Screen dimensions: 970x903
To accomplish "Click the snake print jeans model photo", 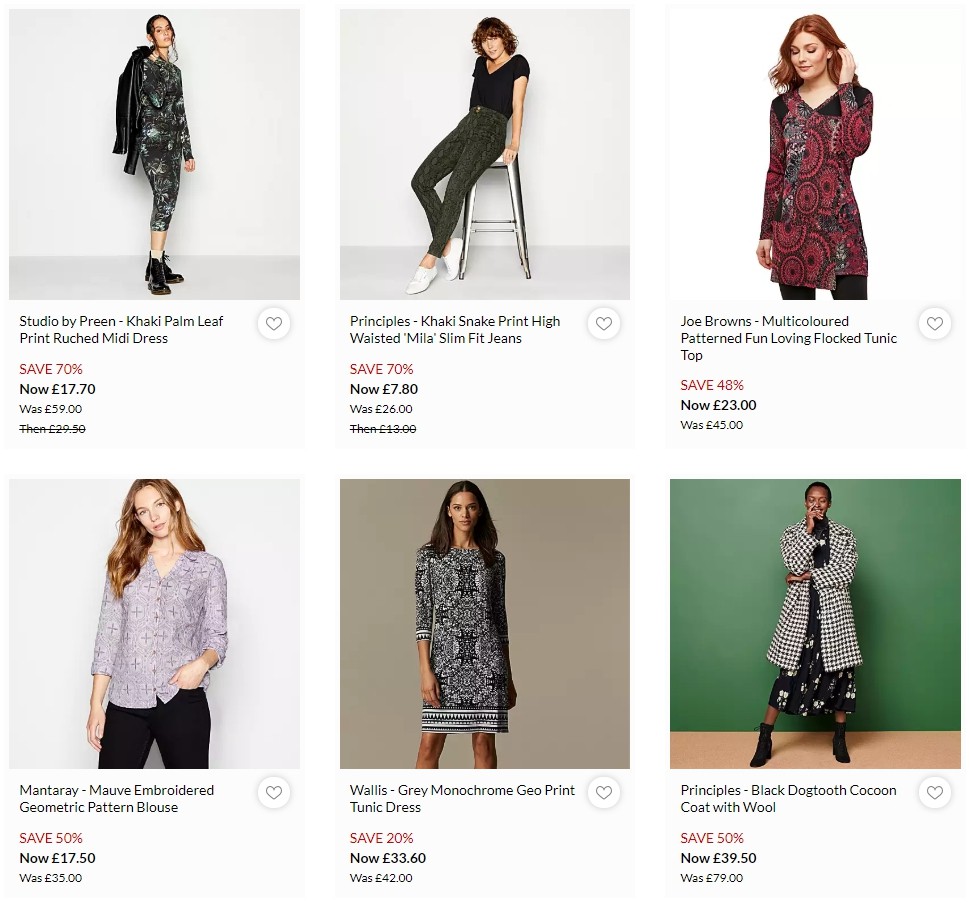I will (484, 154).
